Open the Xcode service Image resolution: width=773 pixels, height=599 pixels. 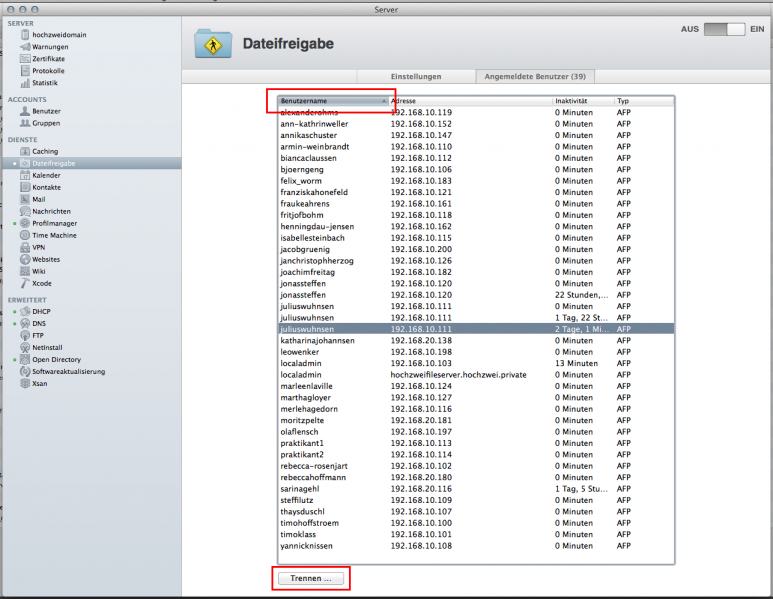(42, 283)
